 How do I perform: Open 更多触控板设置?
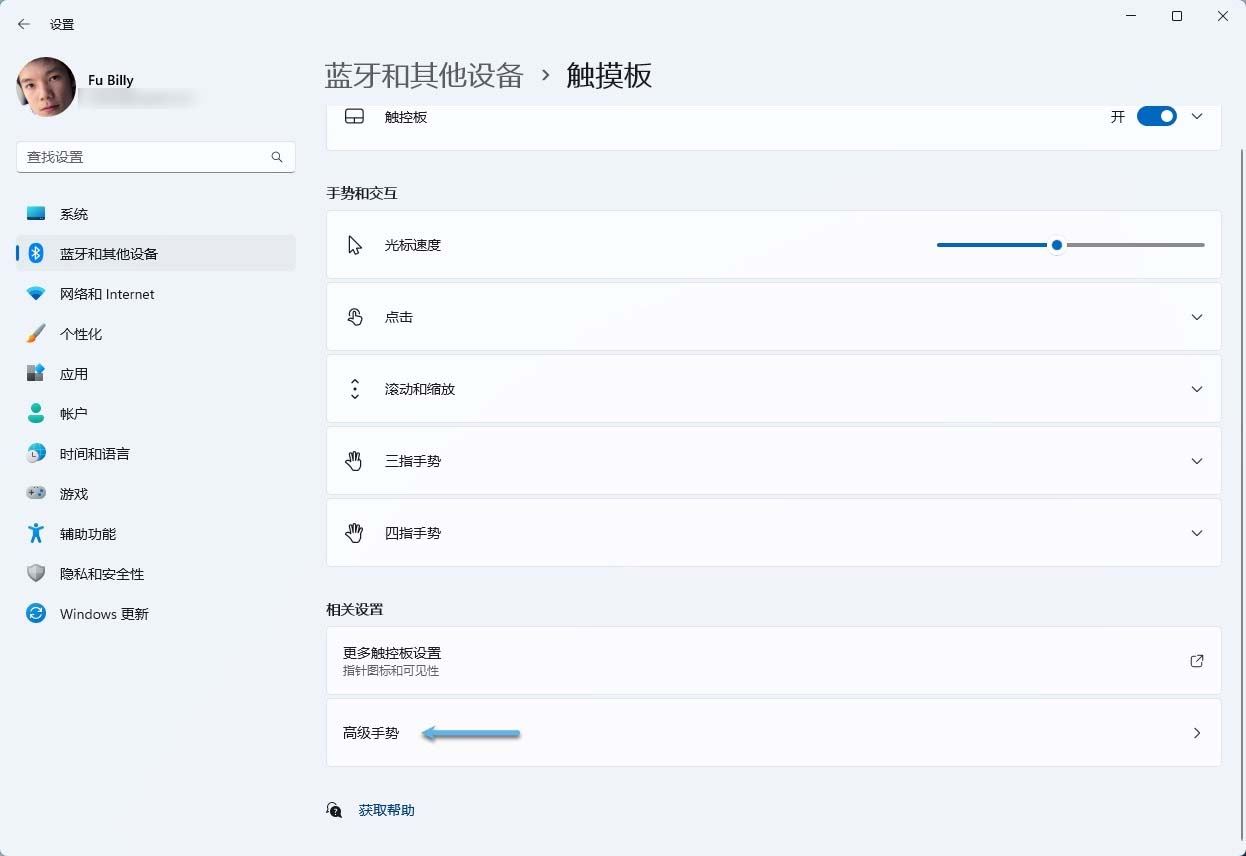pos(773,660)
